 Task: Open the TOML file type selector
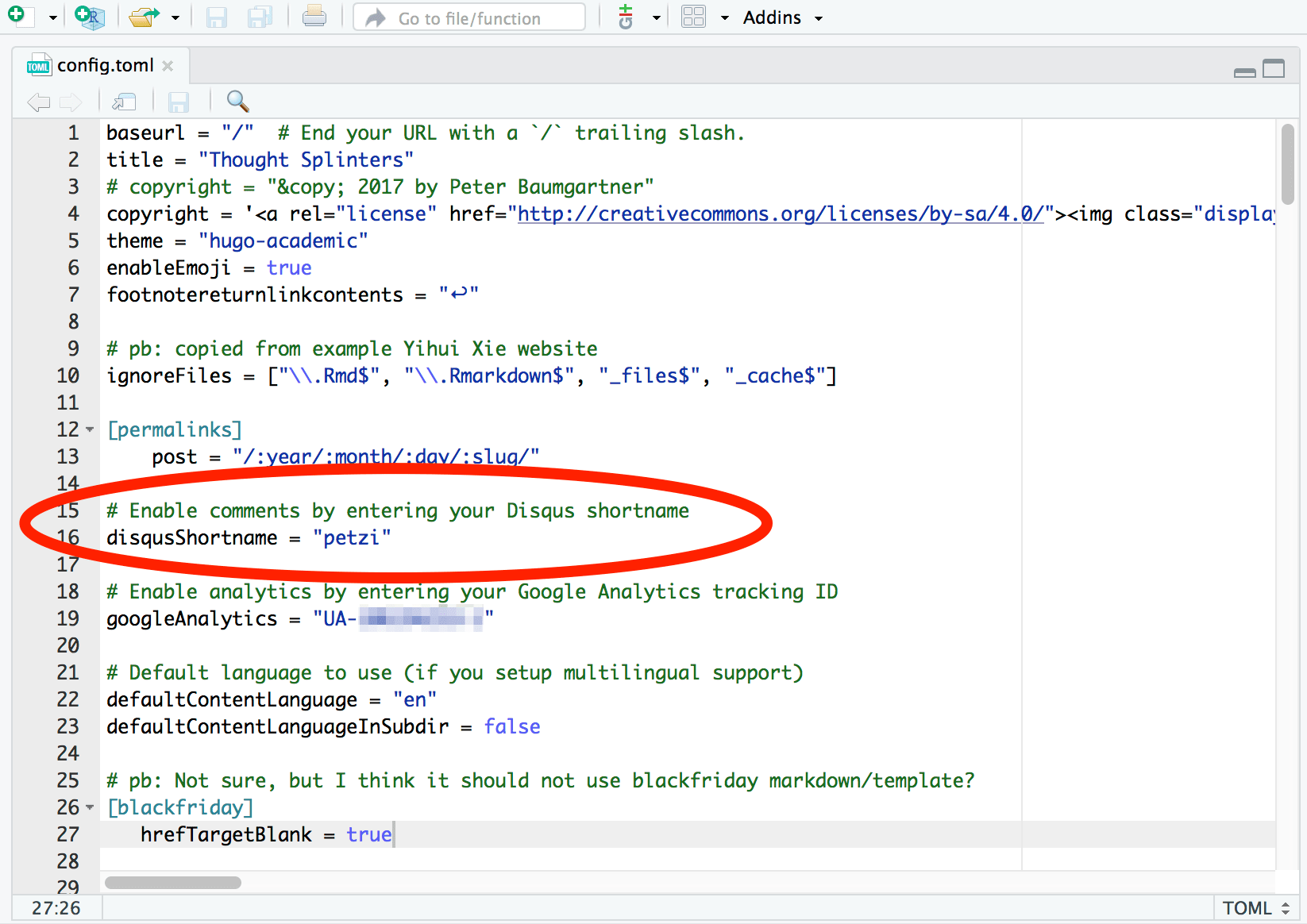[x=1255, y=908]
